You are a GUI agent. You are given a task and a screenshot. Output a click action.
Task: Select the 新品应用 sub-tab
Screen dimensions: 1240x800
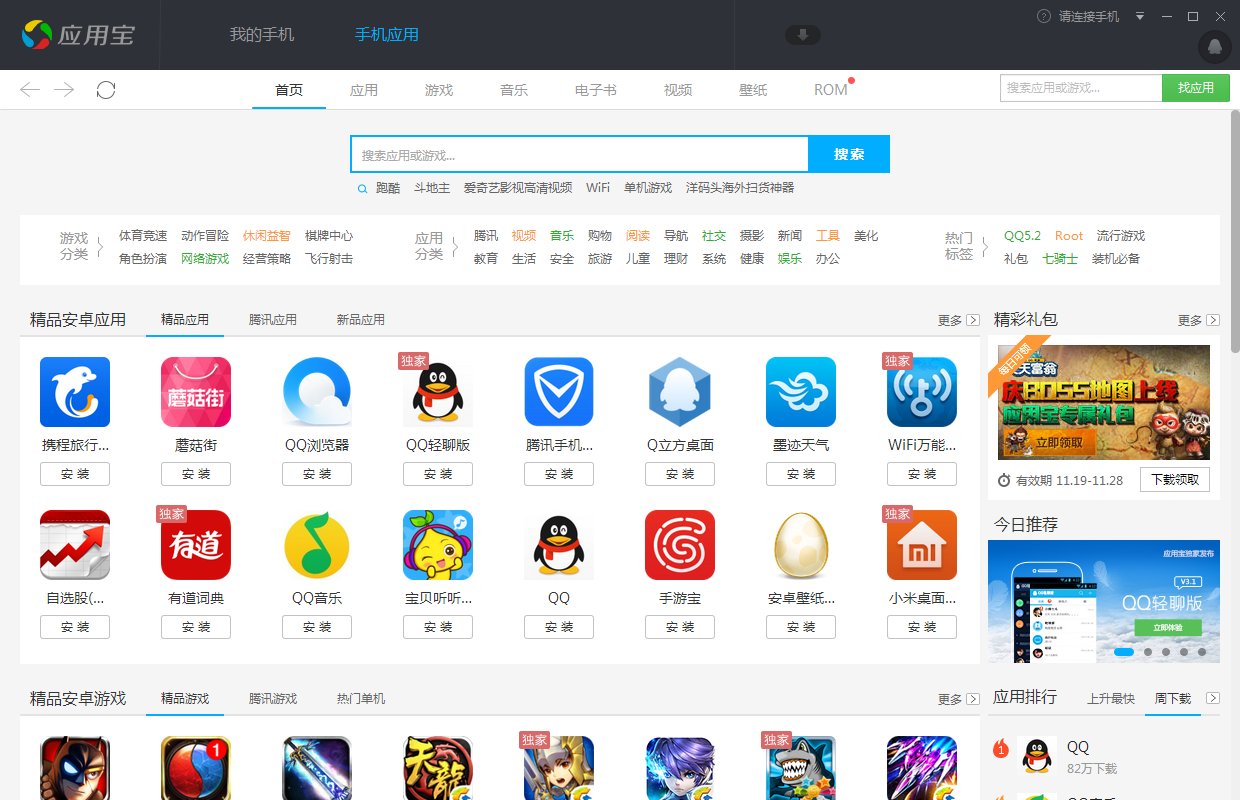361,320
